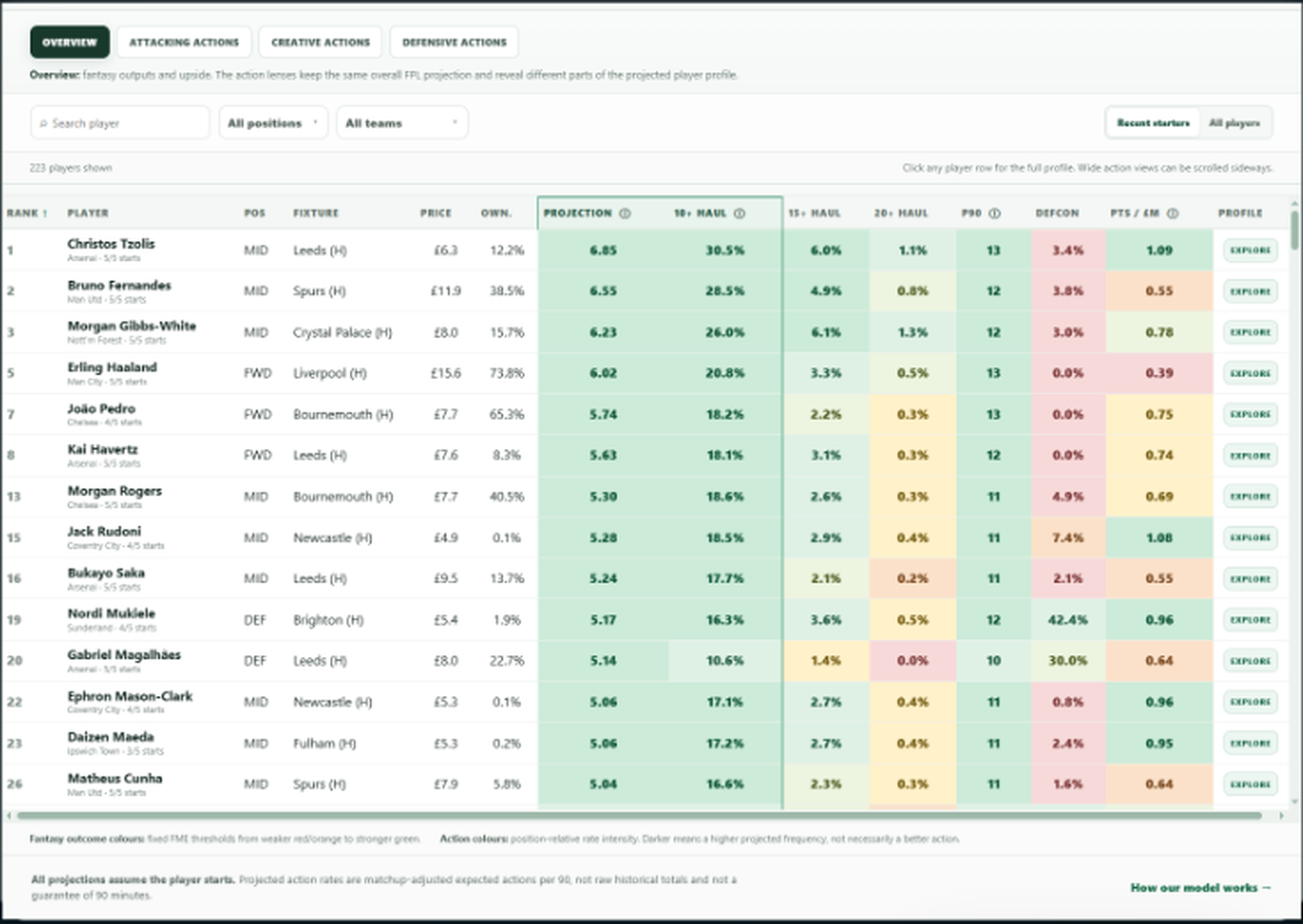Click Morgan Rogers' 5.30 projection value
1303x924 pixels.
[x=603, y=497]
